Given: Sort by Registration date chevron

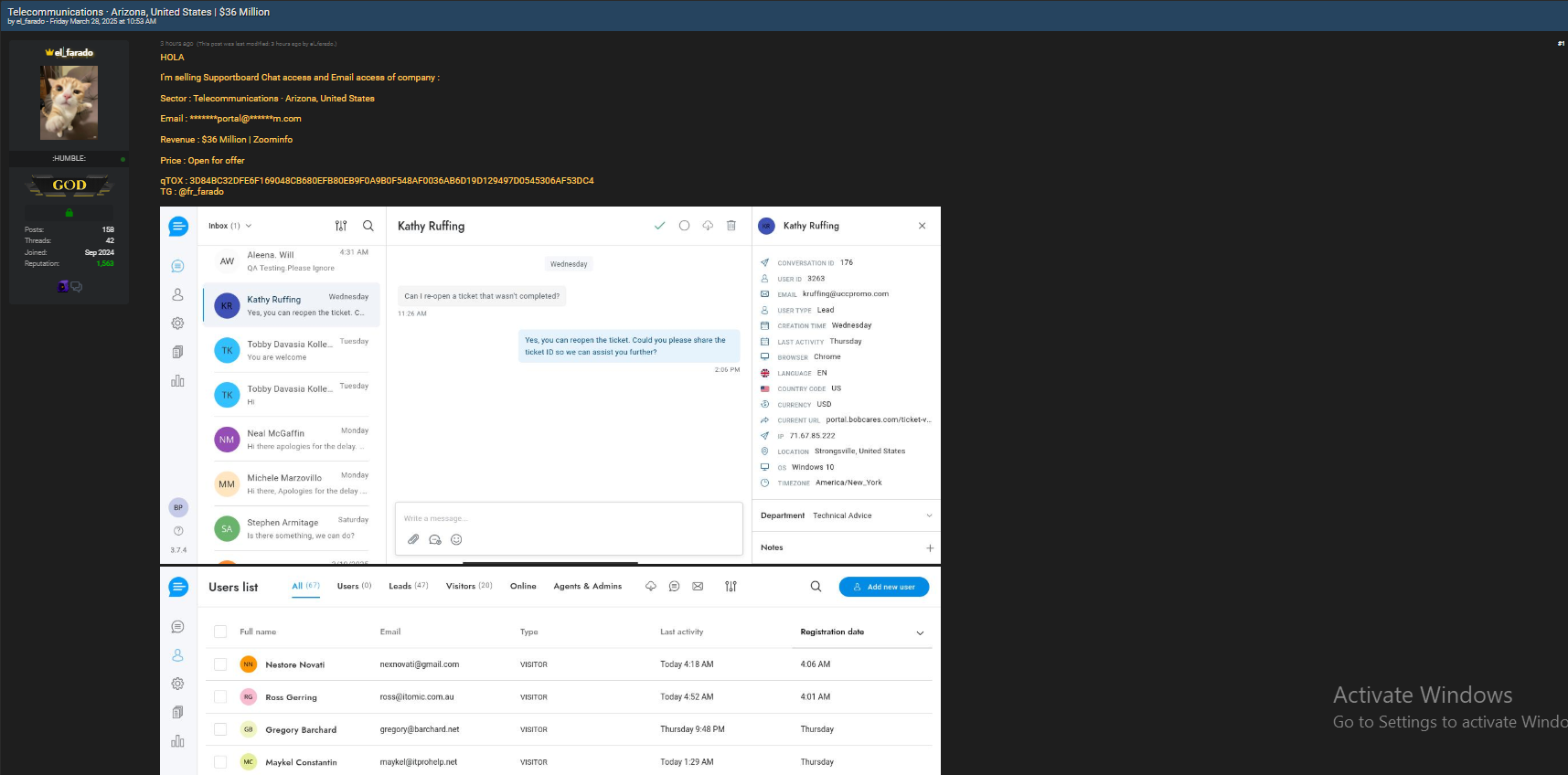Looking at the screenshot, I should 920,632.
